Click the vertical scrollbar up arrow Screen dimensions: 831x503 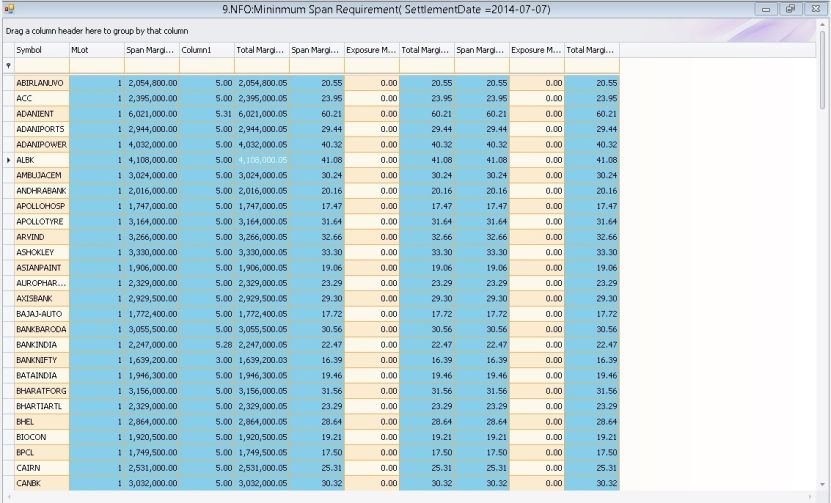[x=823, y=23]
